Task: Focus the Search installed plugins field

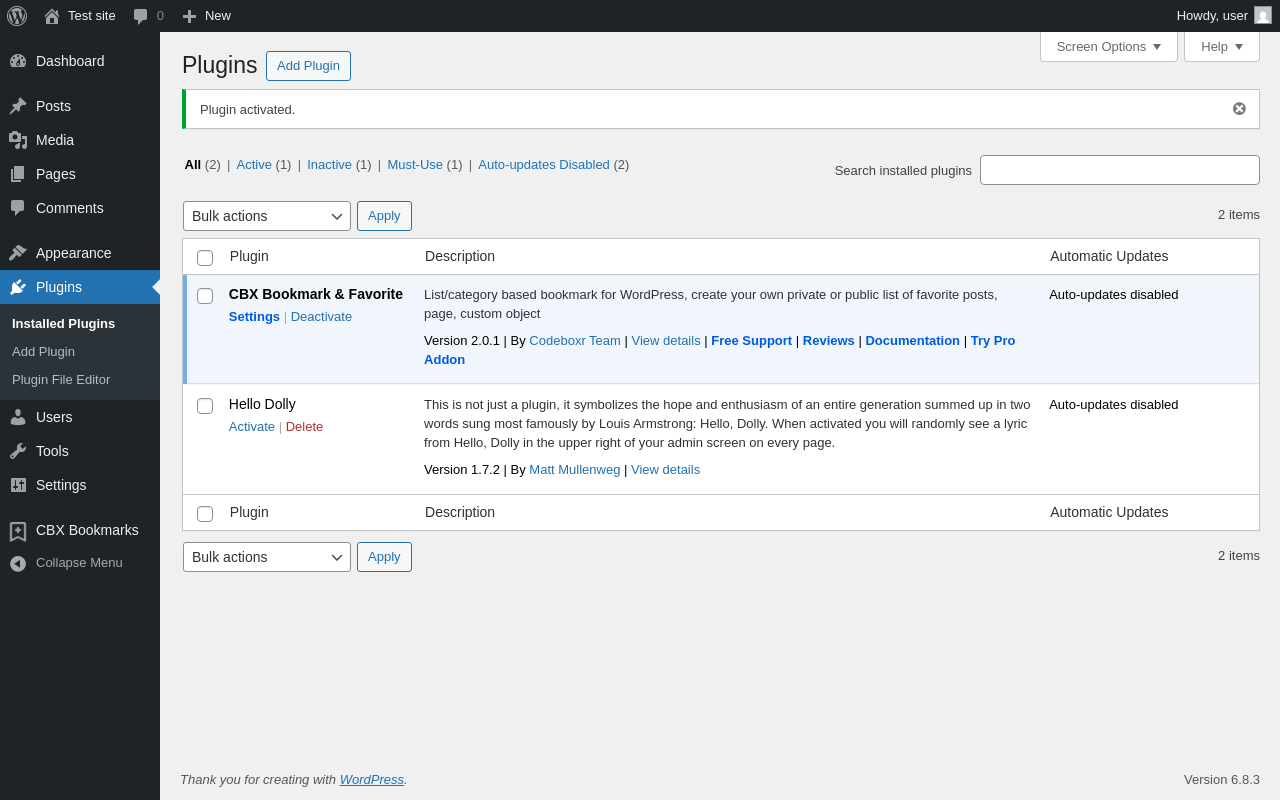Action: [x=1119, y=170]
